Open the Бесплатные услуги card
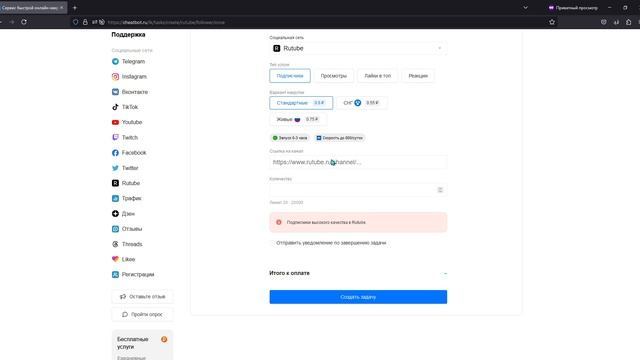Image resolution: width=640 pixels, height=360 pixels. click(142, 345)
